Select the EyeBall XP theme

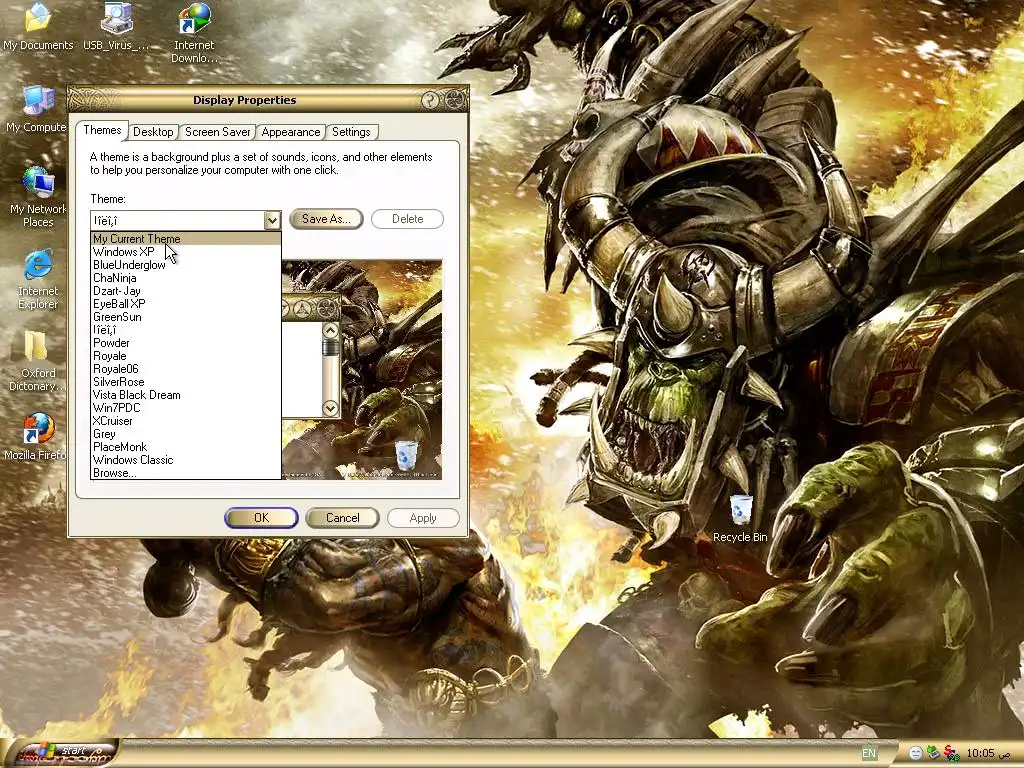click(x=185, y=304)
